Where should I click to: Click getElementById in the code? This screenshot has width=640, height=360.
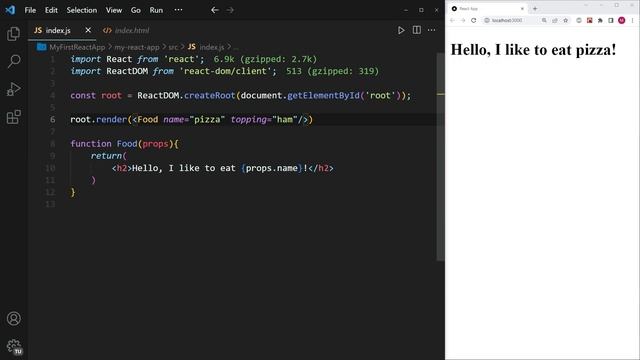pyautogui.click(x=323, y=96)
